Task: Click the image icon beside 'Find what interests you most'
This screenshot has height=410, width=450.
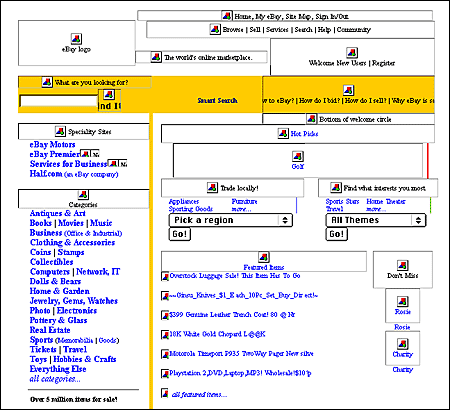Action: coord(336,188)
